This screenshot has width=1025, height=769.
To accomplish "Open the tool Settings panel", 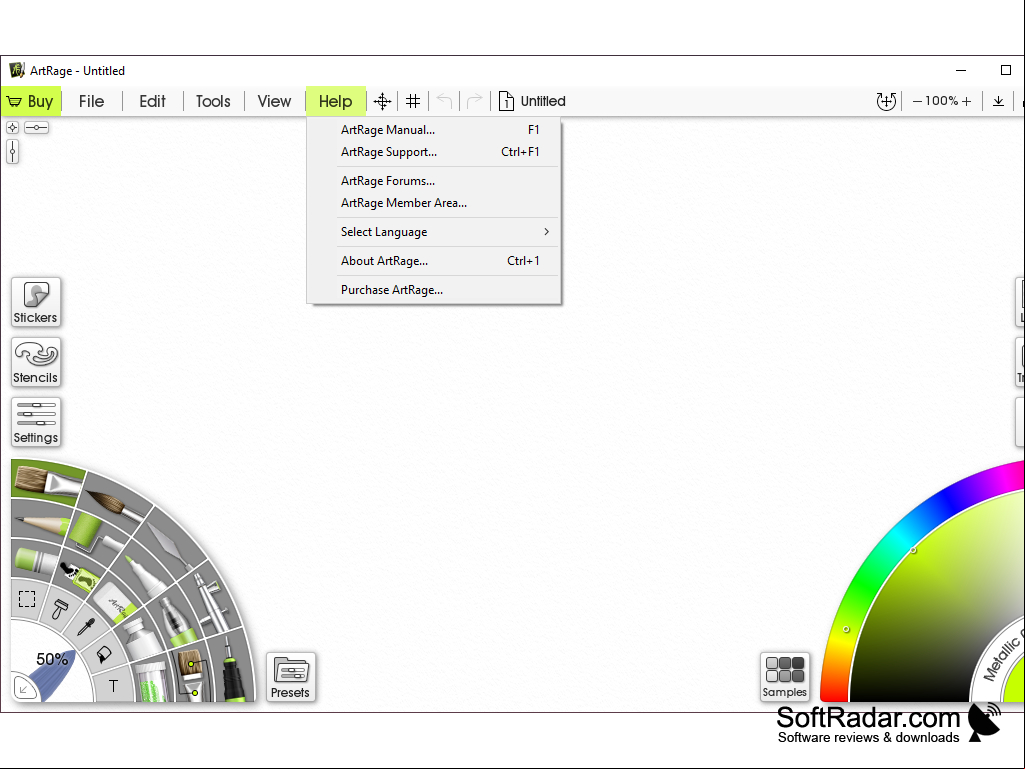I will pos(36,422).
